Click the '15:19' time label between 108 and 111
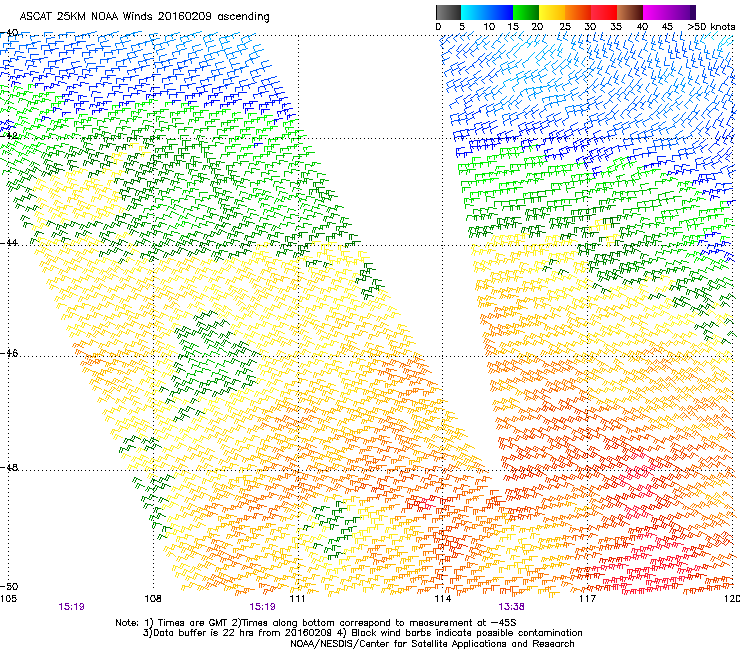Image resolution: width=740 pixels, height=650 pixels. tap(262, 607)
